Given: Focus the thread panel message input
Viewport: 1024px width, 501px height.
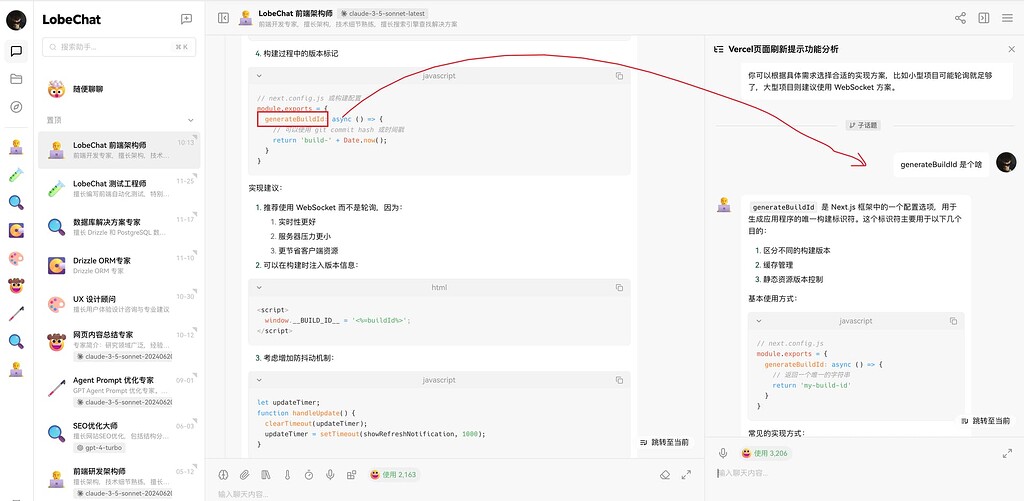Looking at the screenshot, I should pos(863,472).
